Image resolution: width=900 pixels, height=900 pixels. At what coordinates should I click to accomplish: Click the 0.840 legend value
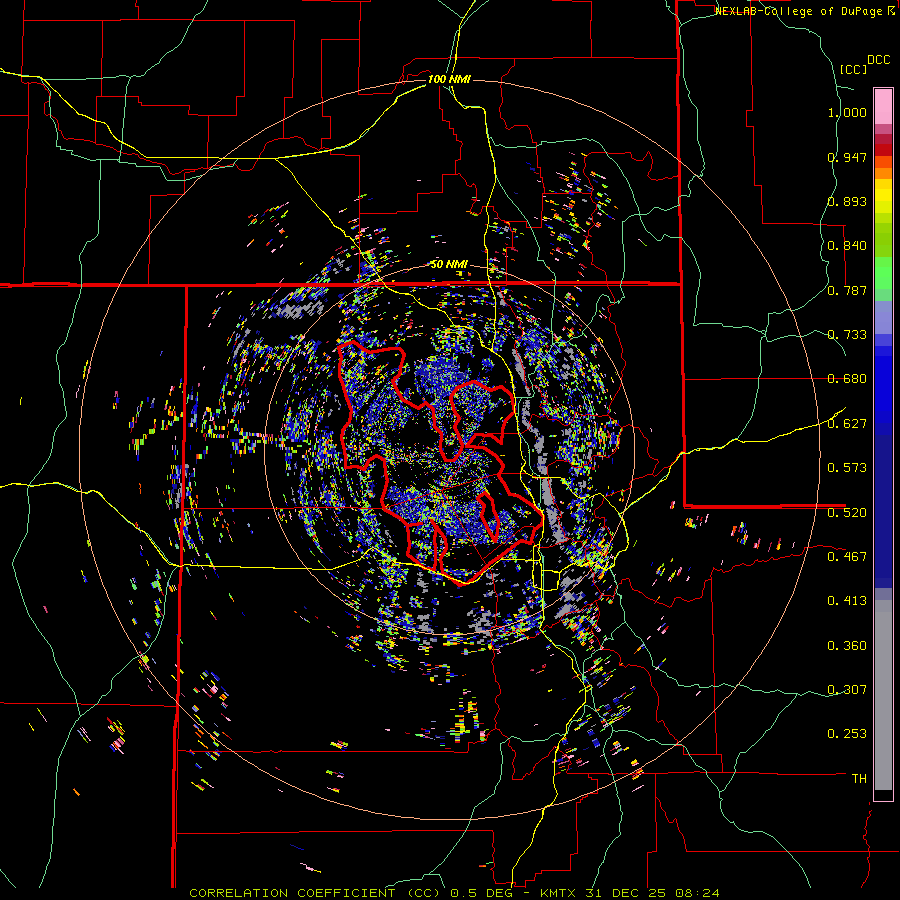tap(847, 246)
